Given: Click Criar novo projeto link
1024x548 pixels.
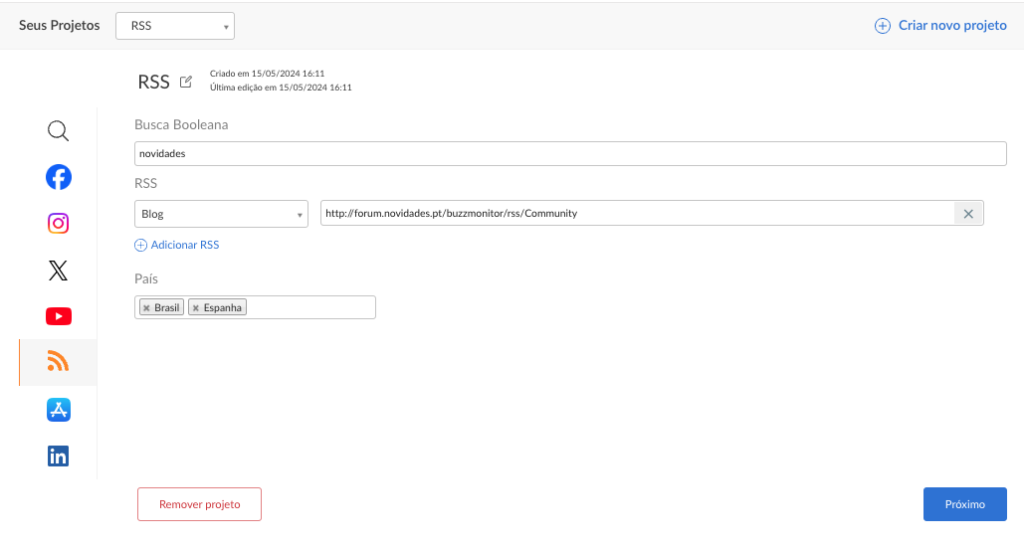Looking at the screenshot, I should coord(941,26).
